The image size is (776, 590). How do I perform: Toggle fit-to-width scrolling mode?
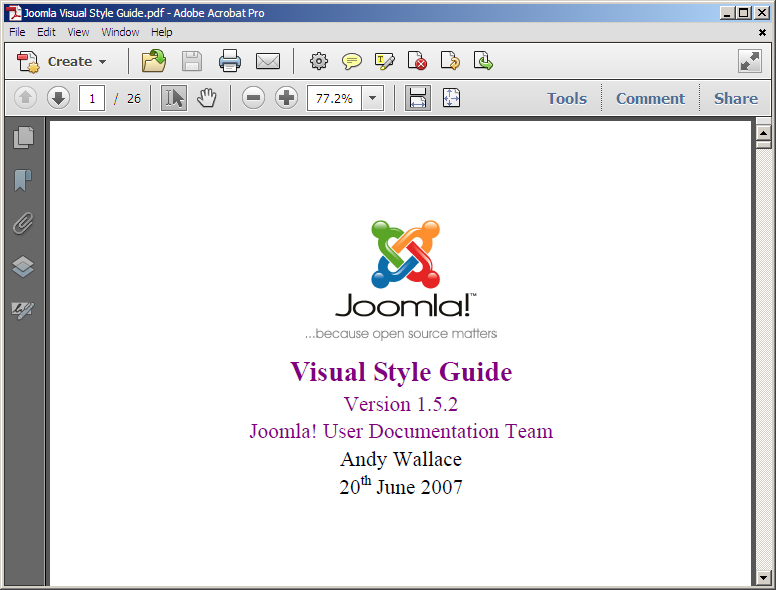[x=418, y=98]
